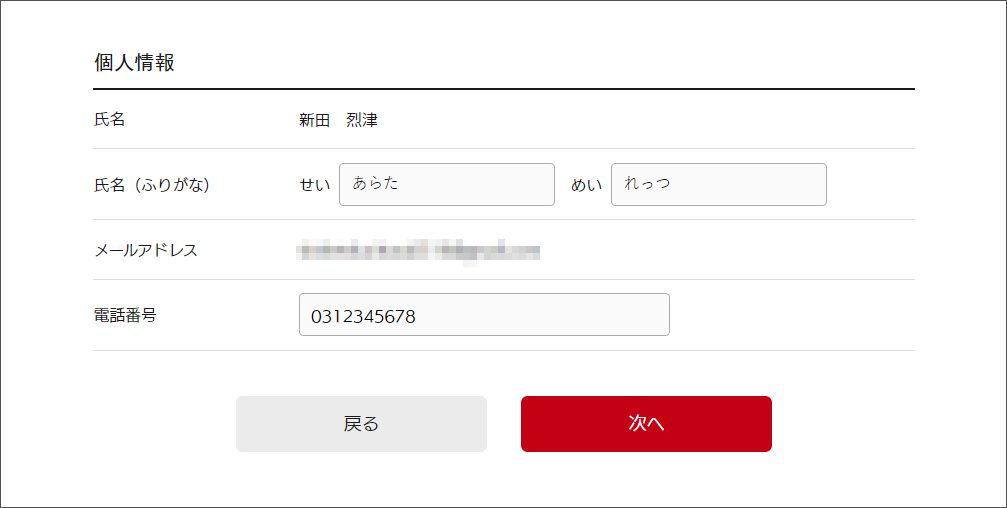Click the divider below the furigana row
Screen dimensions: 1007x508
click(504, 219)
